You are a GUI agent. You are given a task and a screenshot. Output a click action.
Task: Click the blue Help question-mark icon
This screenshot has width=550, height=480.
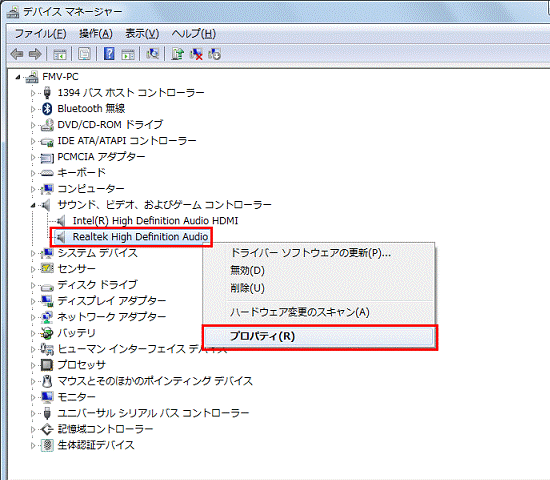(109, 54)
